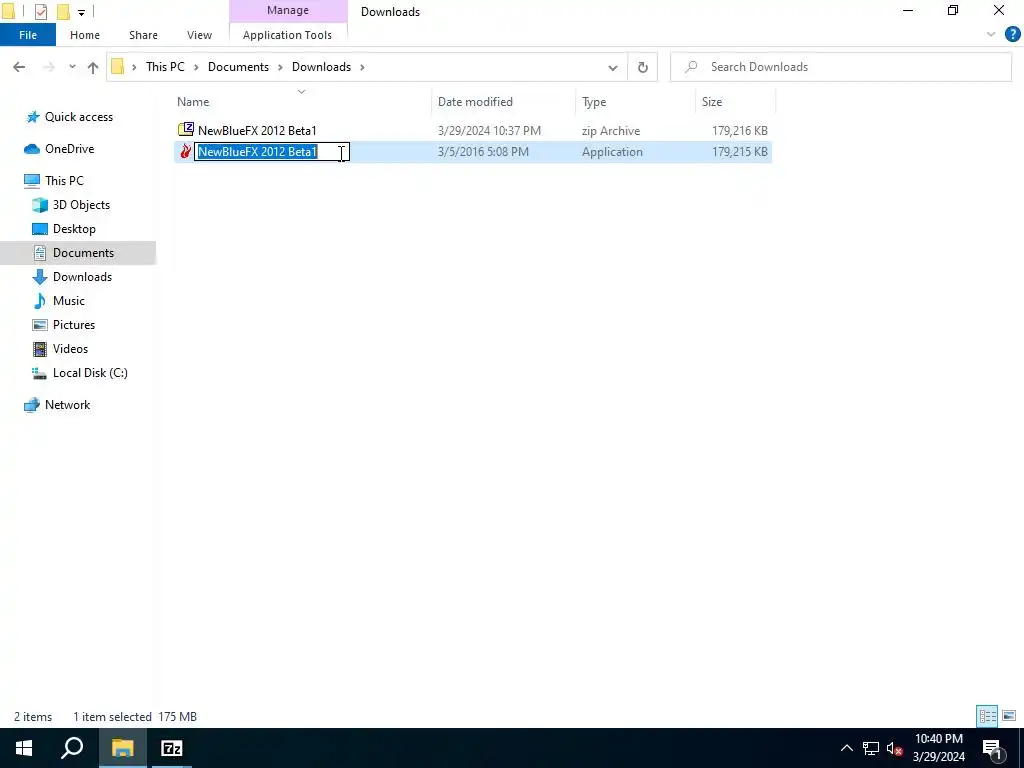Click the Search Downloads field
This screenshot has height=768, width=1024.
point(841,67)
